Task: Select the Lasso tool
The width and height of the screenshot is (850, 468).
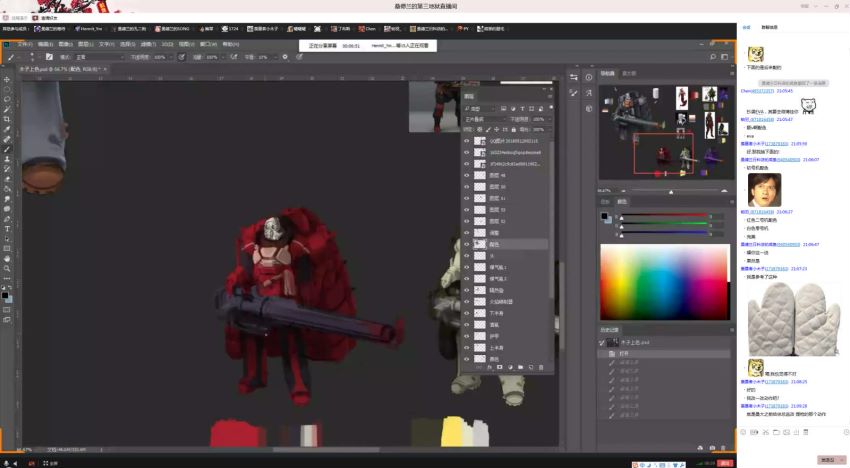Action: point(7,99)
